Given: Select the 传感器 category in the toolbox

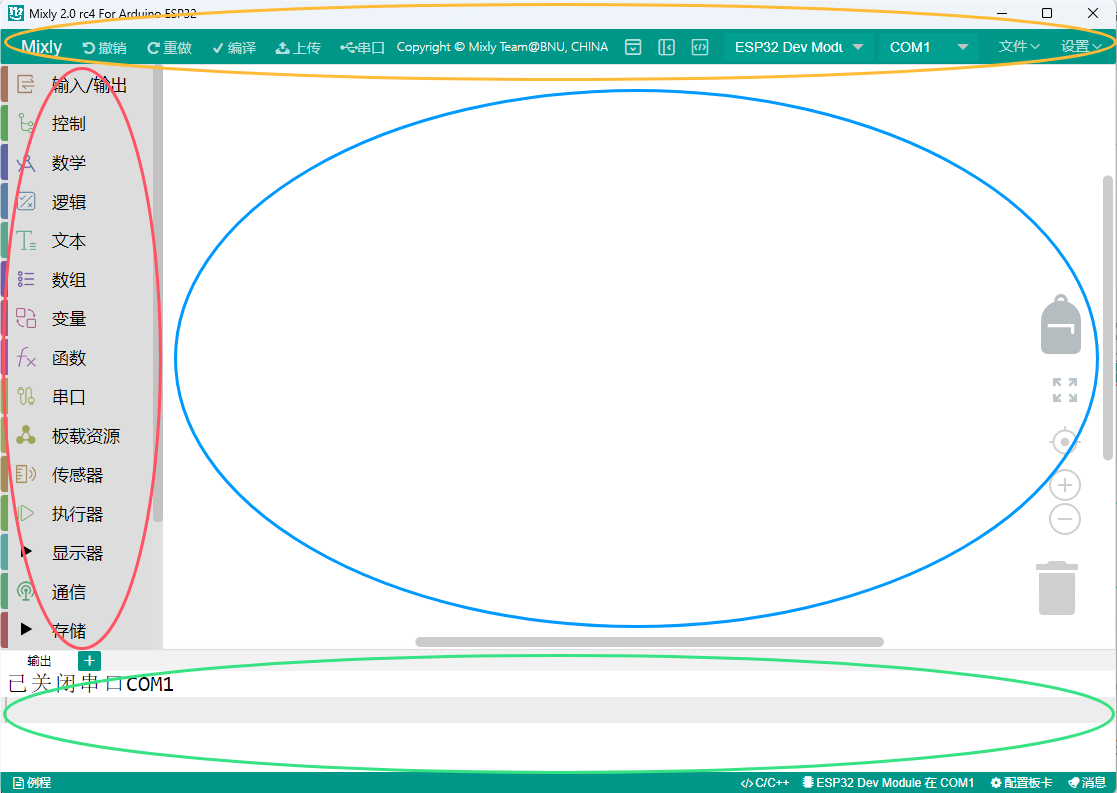Looking at the screenshot, I should (77, 475).
